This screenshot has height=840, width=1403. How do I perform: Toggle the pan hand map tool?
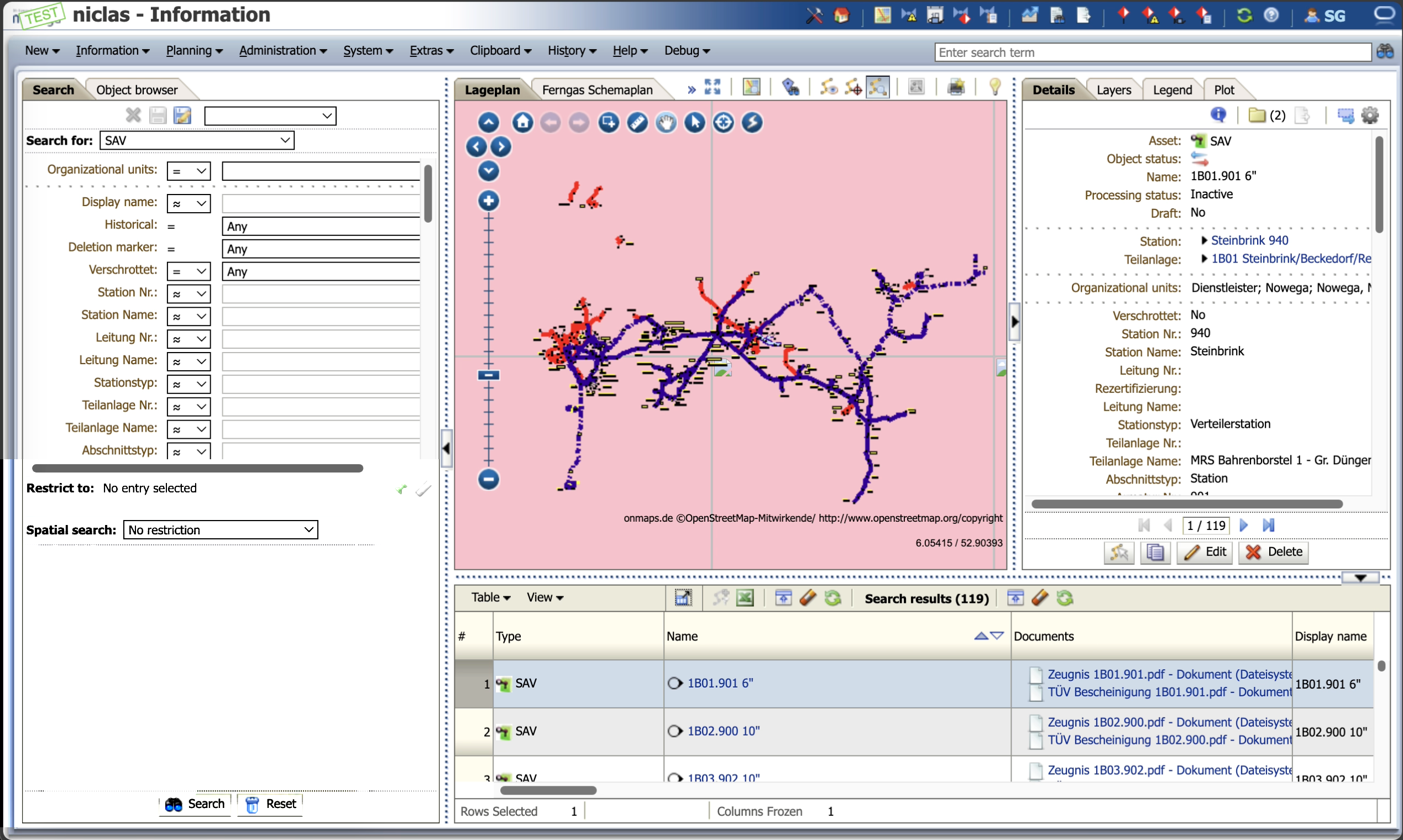tap(666, 122)
